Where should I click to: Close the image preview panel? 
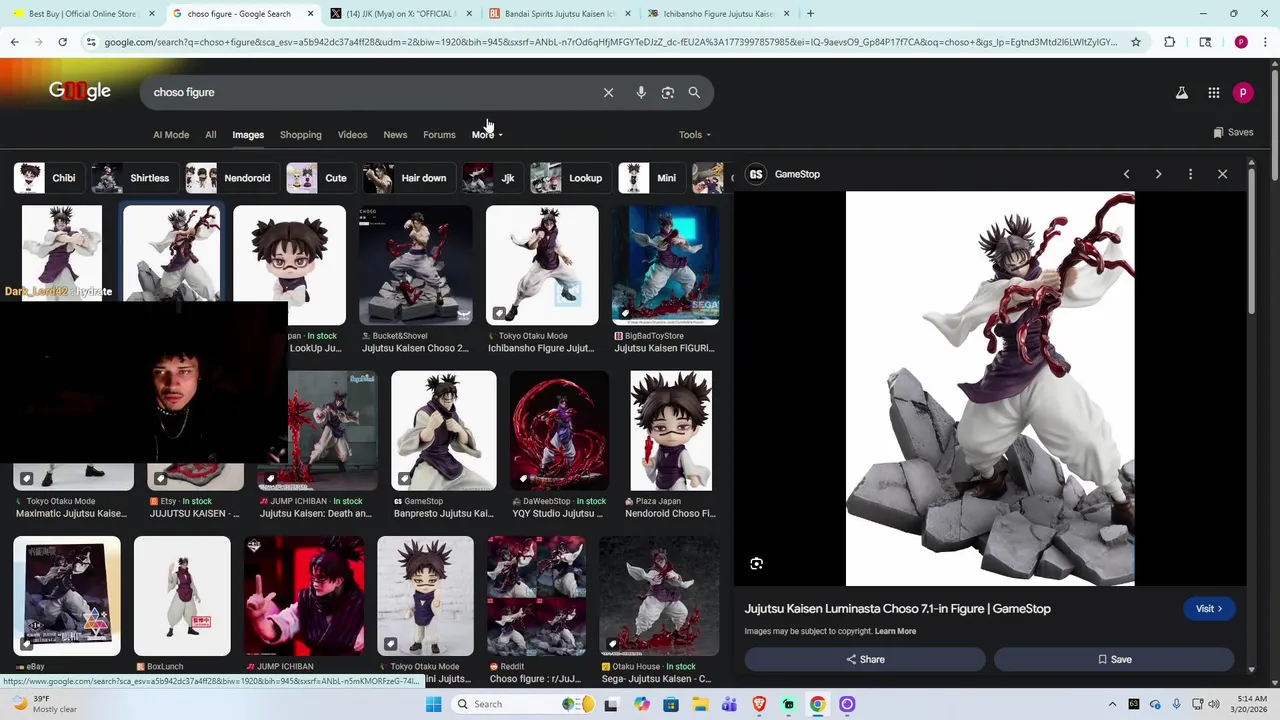1222,174
